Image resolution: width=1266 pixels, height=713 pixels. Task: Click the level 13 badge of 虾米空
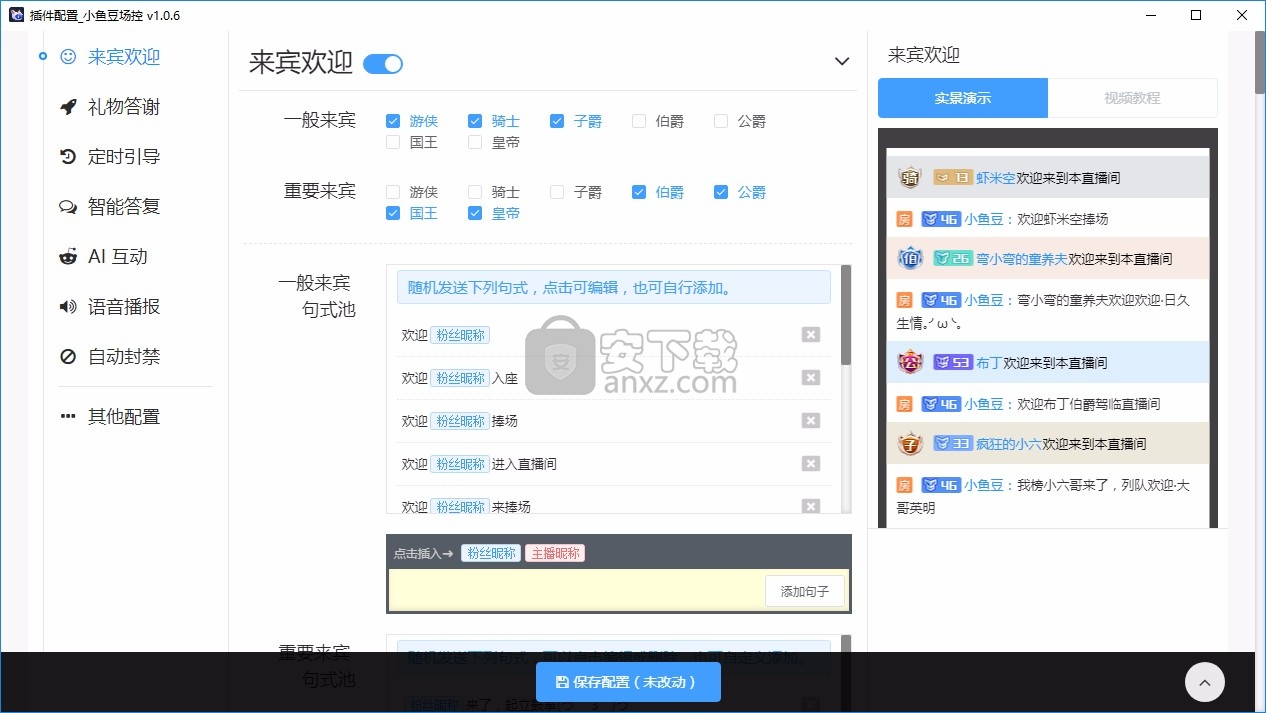[952, 177]
